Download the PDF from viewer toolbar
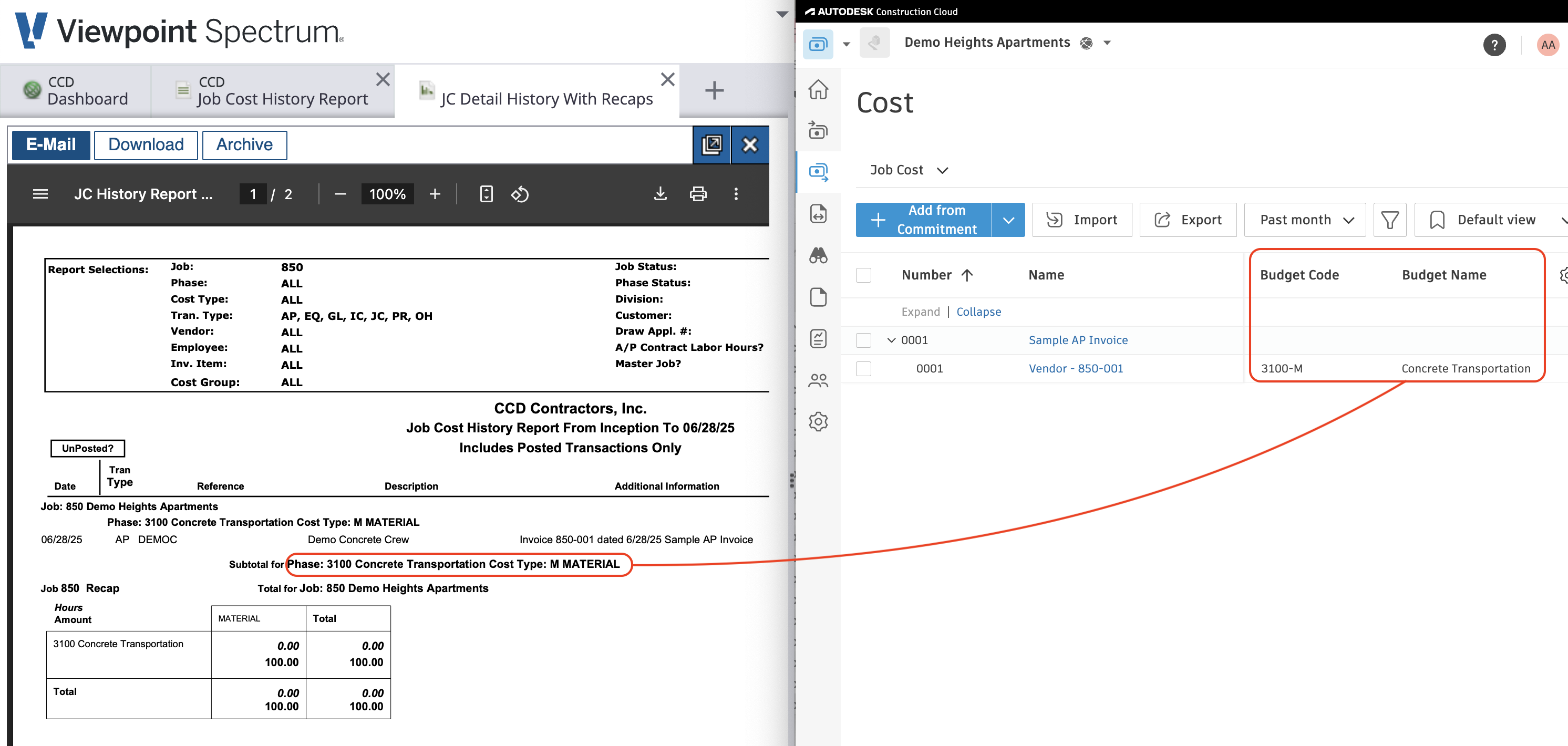Viewport: 1568px width, 746px height. coord(661,194)
